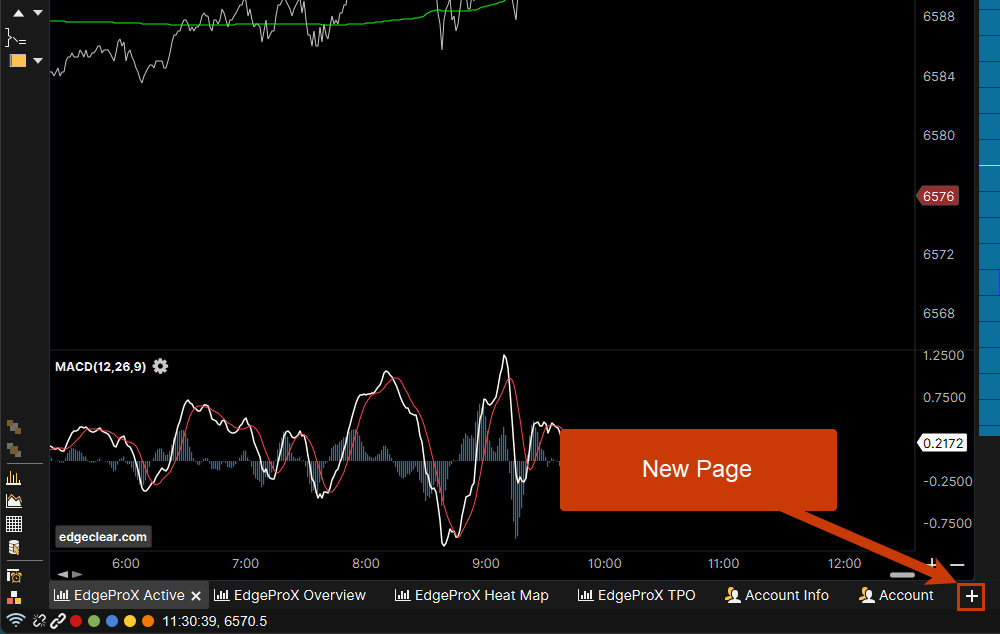Click the database cursor icon in sidebar

point(14,547)
